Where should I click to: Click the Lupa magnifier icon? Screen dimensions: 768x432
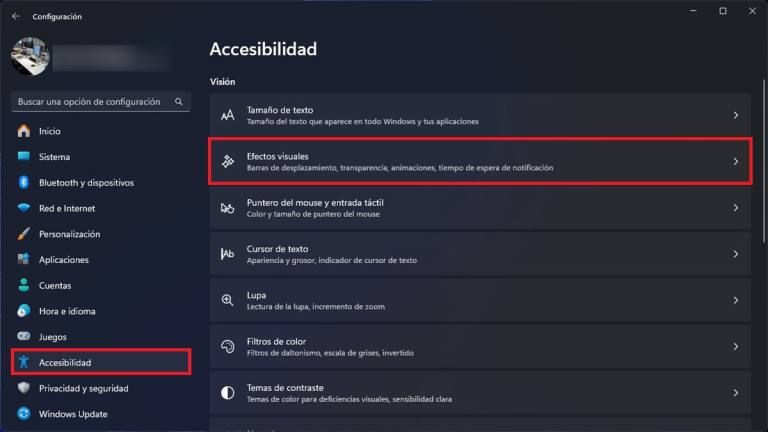tap(227, 300)
